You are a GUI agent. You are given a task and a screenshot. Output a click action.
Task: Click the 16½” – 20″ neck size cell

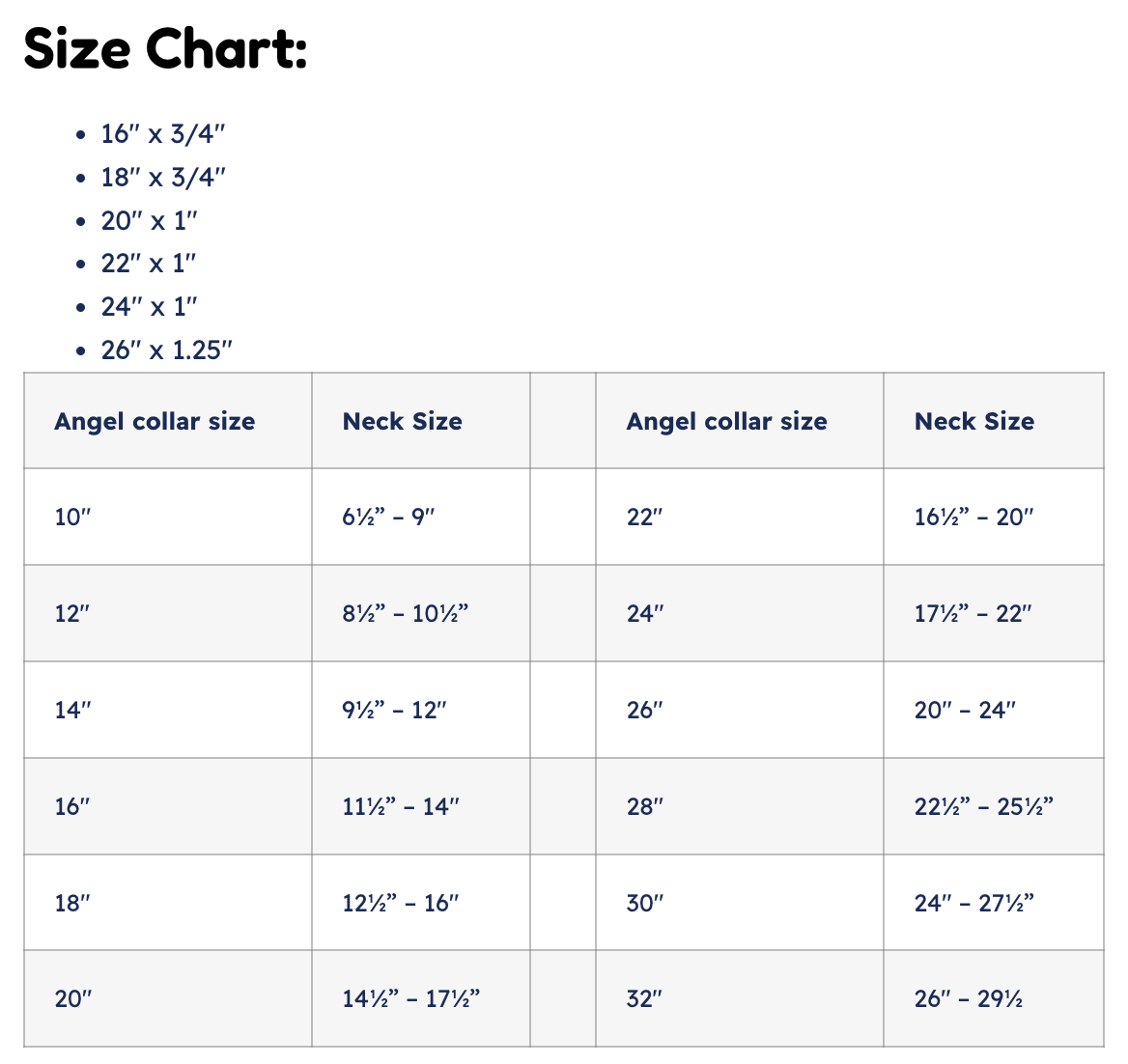[994, 517]
